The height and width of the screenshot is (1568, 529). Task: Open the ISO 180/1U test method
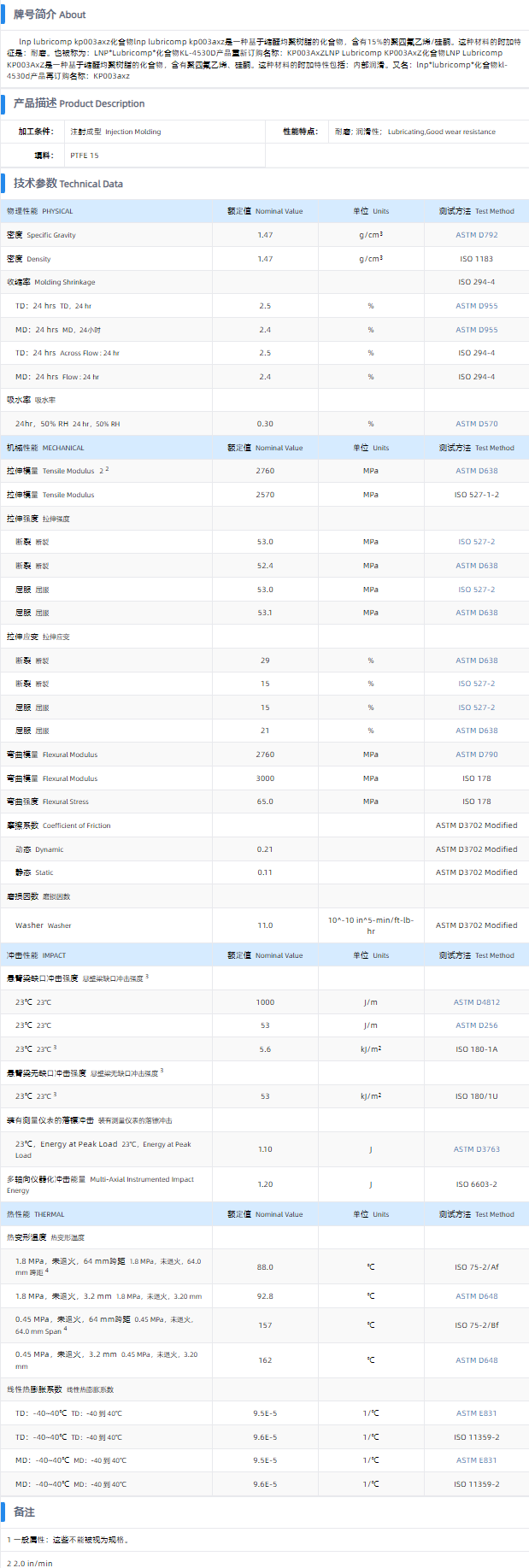(476, 1096)
